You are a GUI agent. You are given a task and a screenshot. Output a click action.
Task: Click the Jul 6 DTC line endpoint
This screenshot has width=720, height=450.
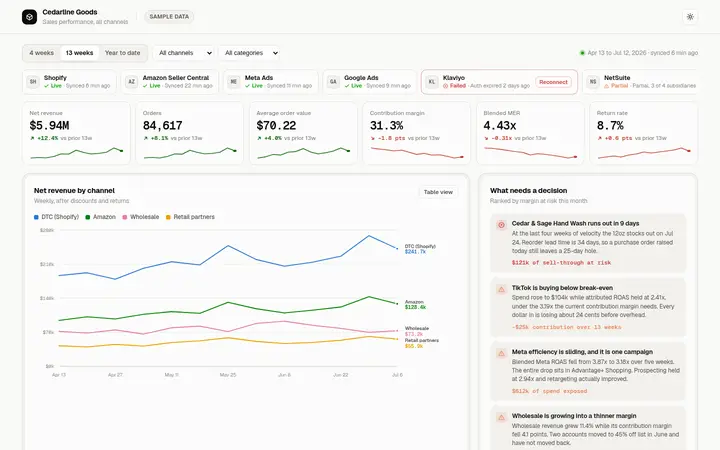(x=397, y=248)
